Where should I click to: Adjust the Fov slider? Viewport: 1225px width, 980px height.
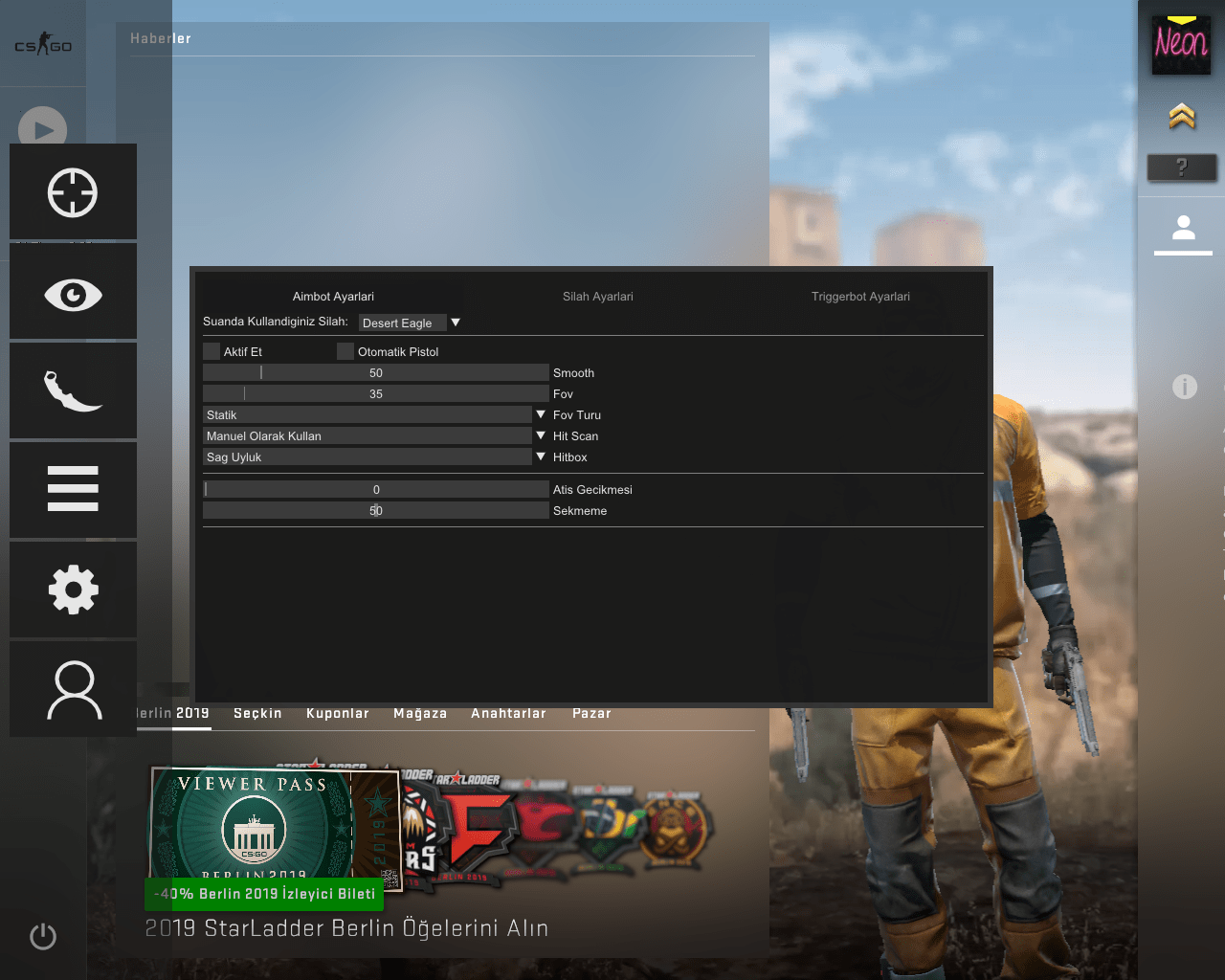(x=376, y=393)
